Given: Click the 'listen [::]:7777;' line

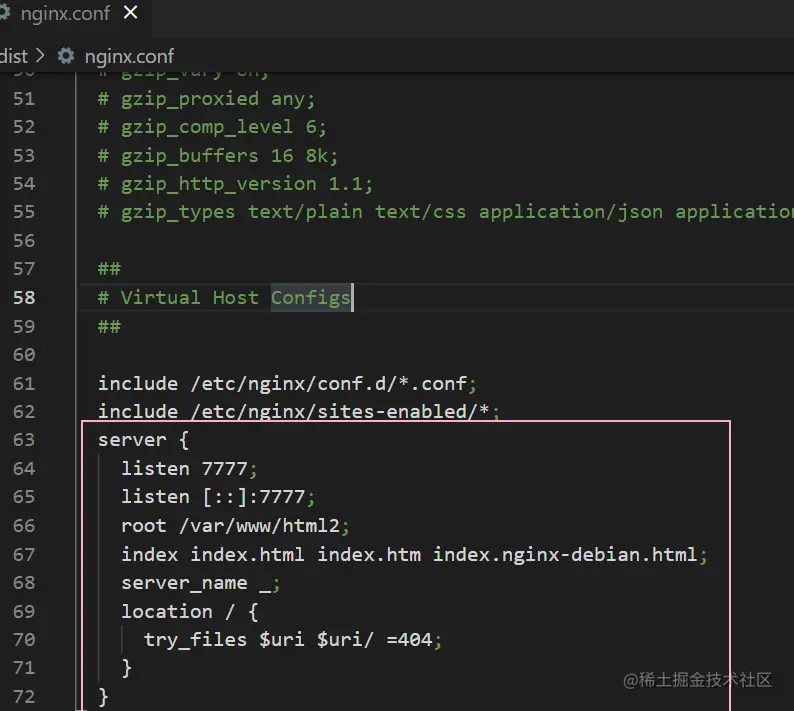Looking at the screenshot, I should 218,497.
